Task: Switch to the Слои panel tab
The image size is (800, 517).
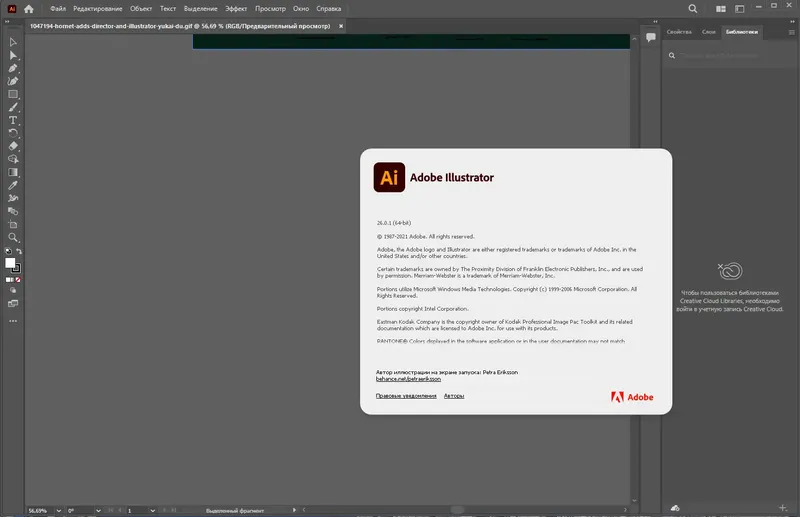Action: (x=709, y=32)
